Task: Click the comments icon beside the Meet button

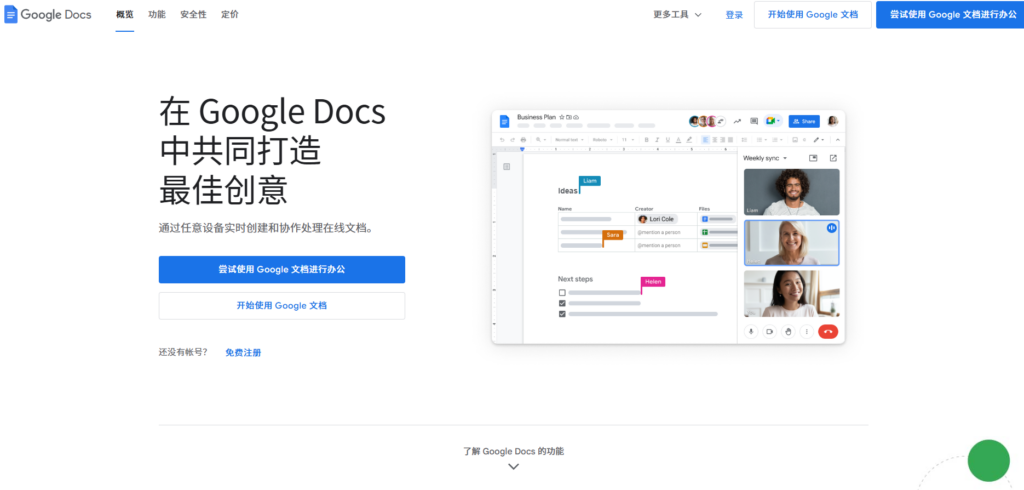Action: (754, 121)
